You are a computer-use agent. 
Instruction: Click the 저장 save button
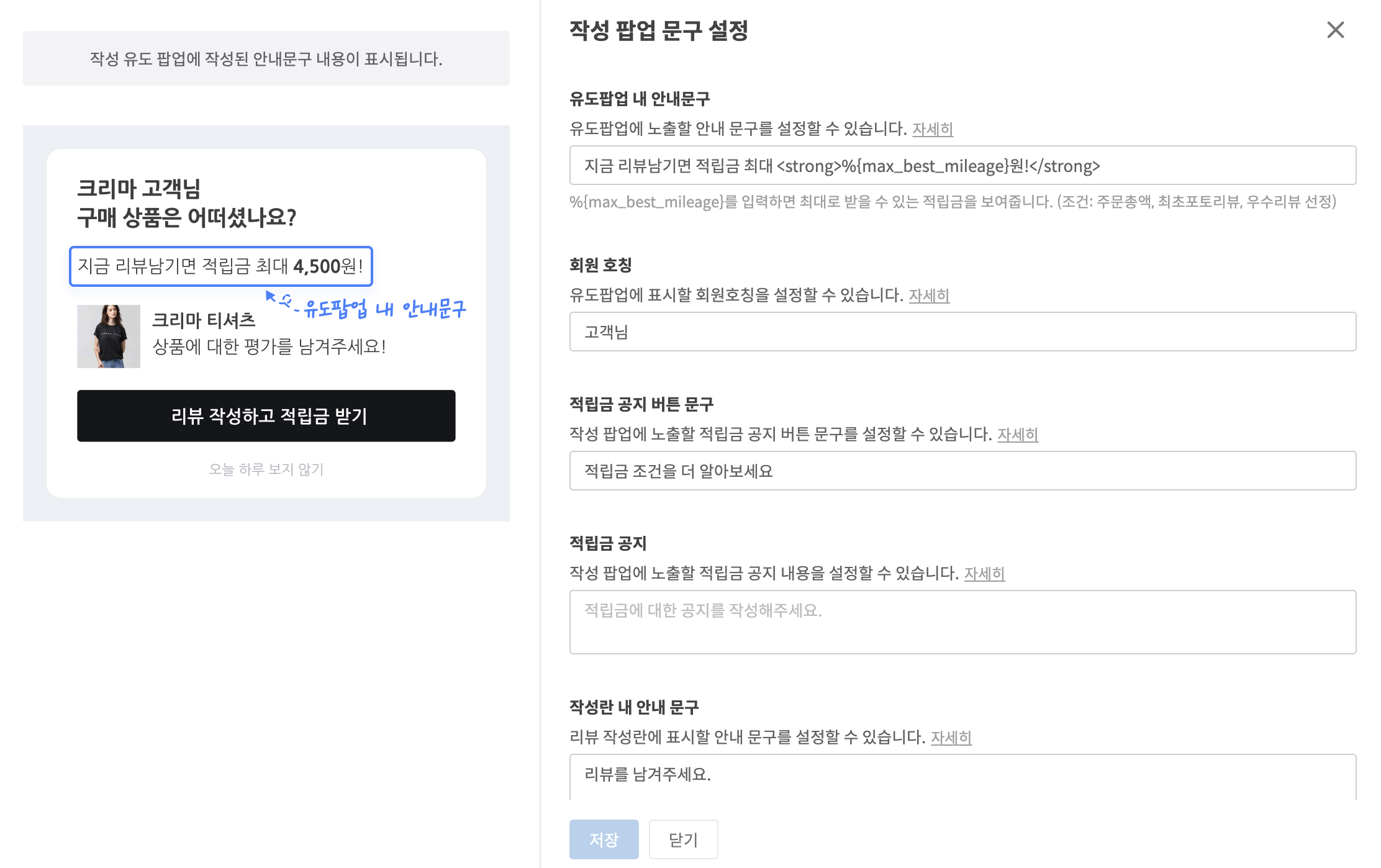(x=603, y=839)
